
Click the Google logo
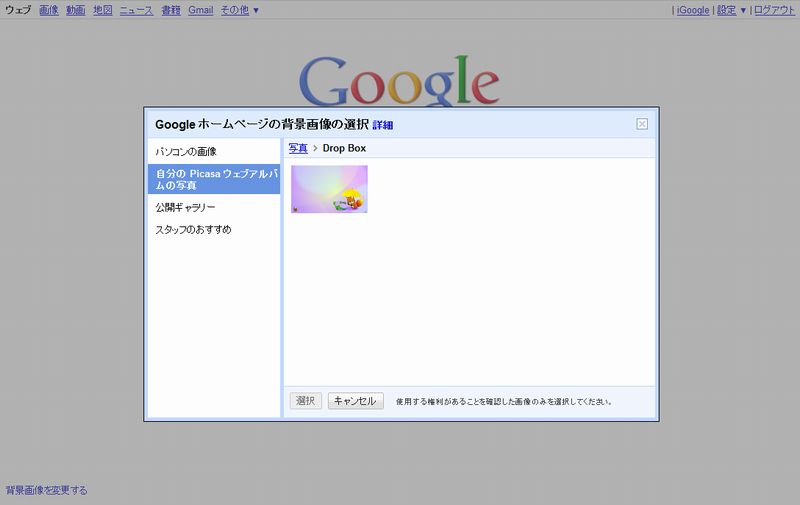[x=399, y=81]
